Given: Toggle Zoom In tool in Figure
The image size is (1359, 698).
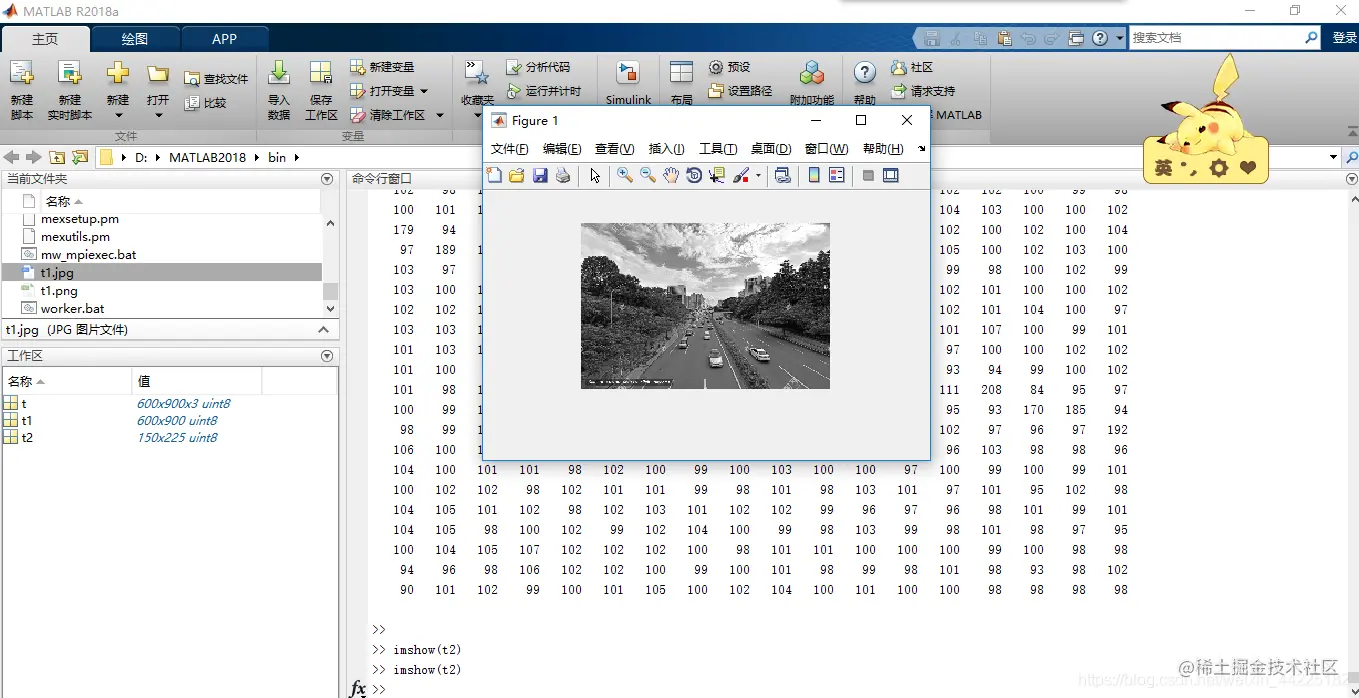Looking at the screenshot, I should (x=625, y=176).
